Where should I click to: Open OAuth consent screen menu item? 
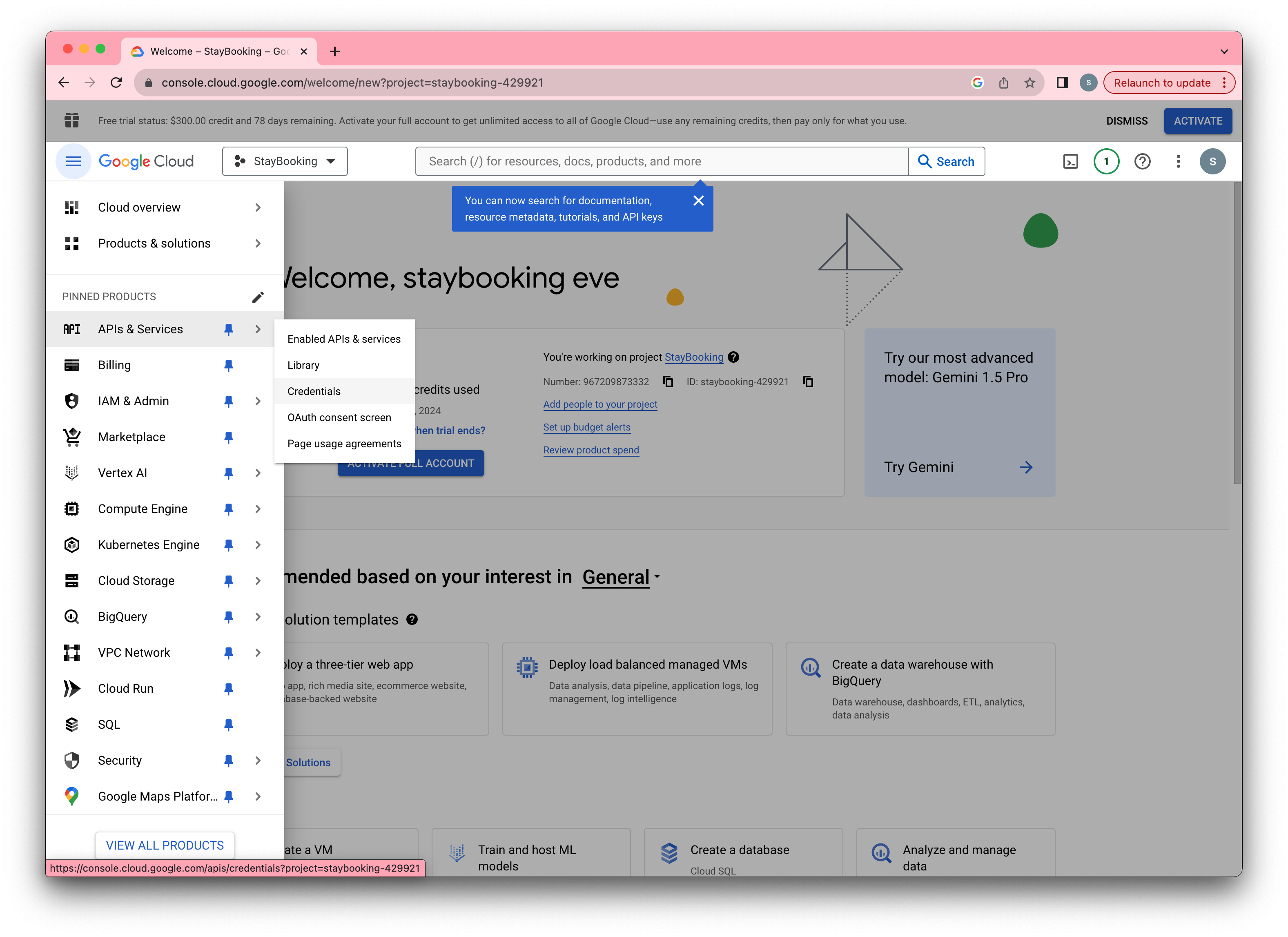[x=339, y=417]
